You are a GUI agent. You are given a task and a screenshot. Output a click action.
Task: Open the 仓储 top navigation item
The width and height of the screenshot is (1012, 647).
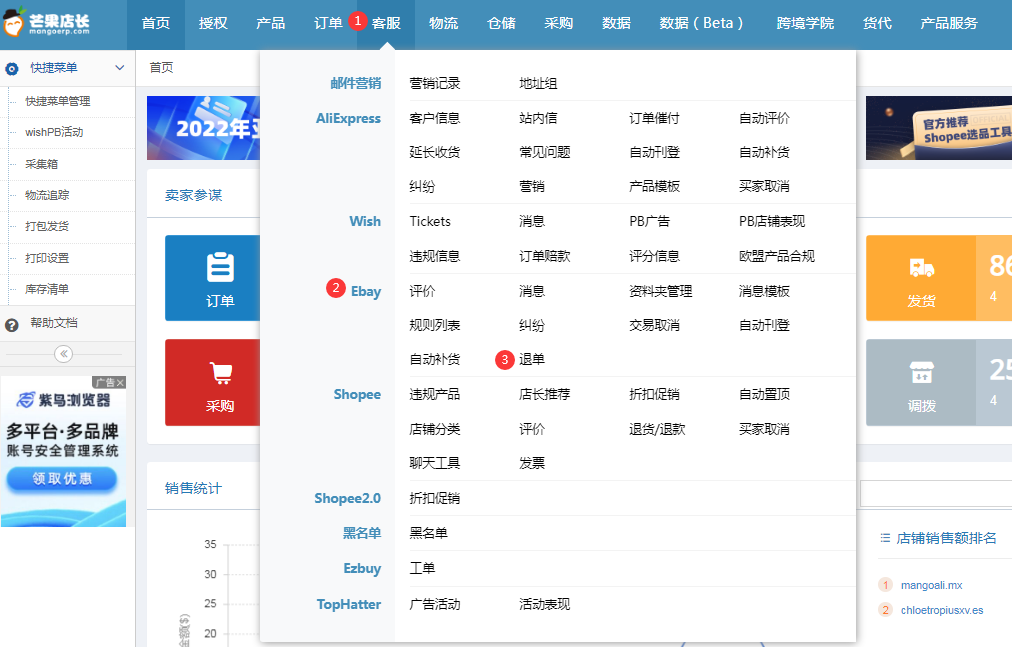pos(501,24)
